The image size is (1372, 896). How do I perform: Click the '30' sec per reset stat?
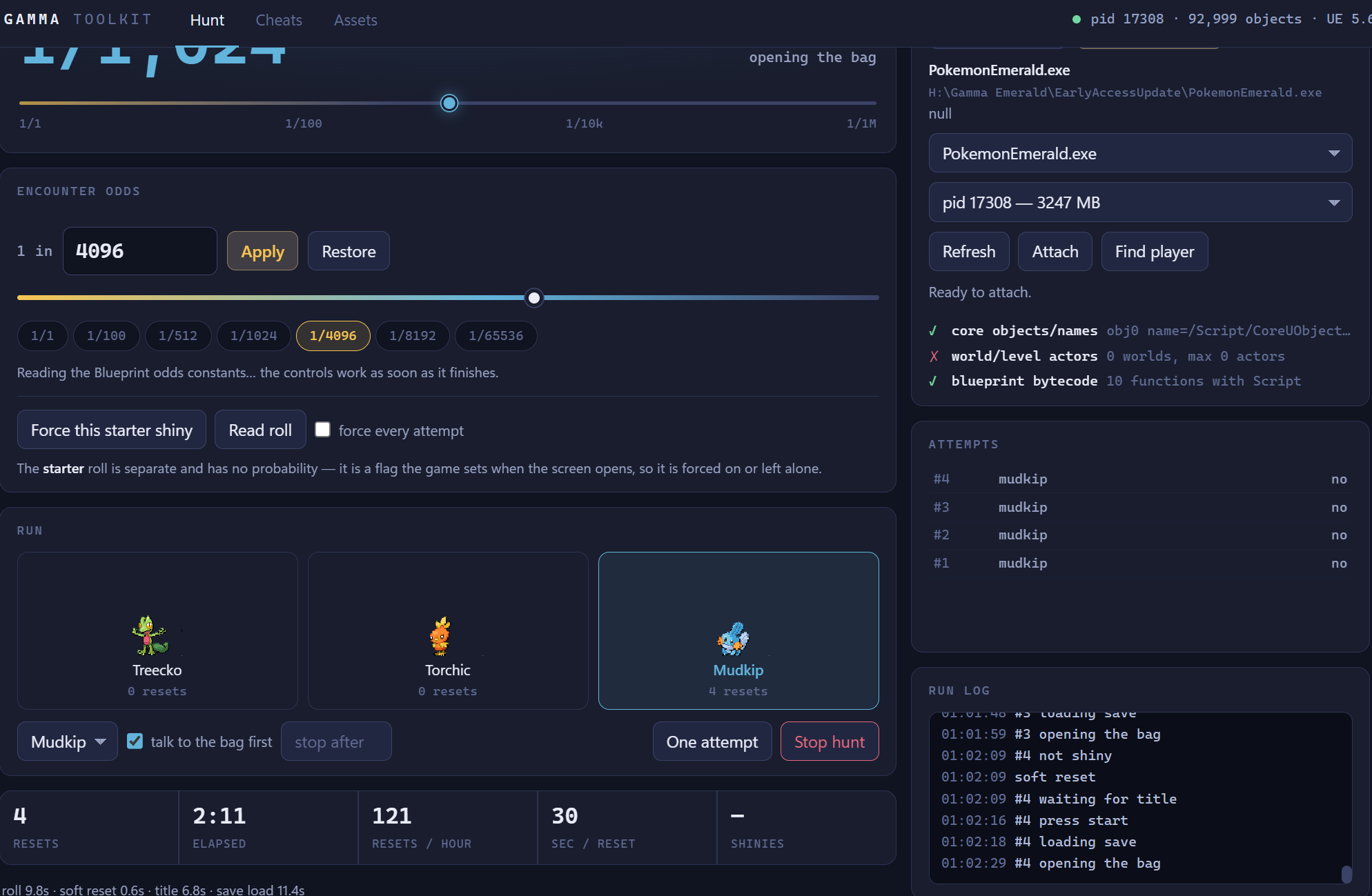[565, 816]
